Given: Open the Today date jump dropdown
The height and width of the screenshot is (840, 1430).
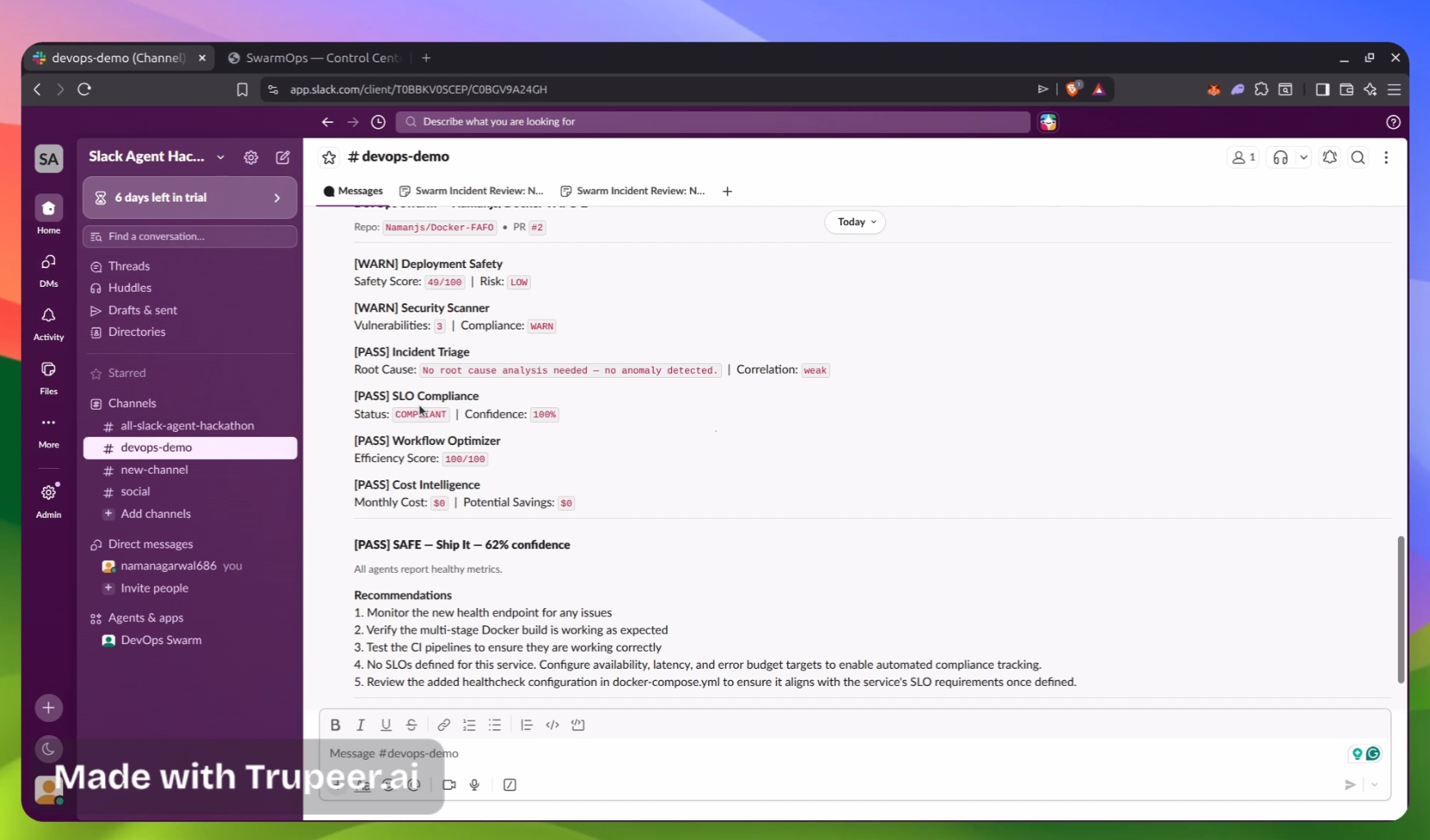Looking at the screenshot, I should 856,222.
